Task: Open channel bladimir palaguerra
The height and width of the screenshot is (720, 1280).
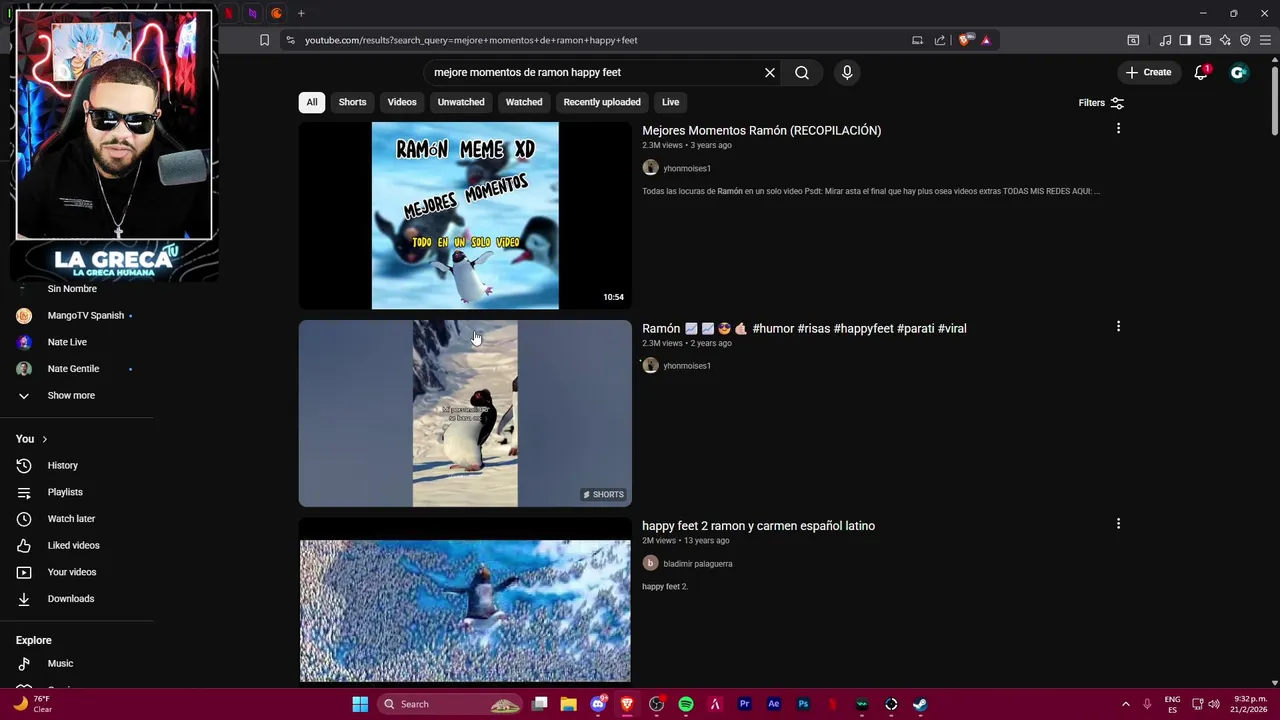Action: pyautogui.click(x=698, y=564)
